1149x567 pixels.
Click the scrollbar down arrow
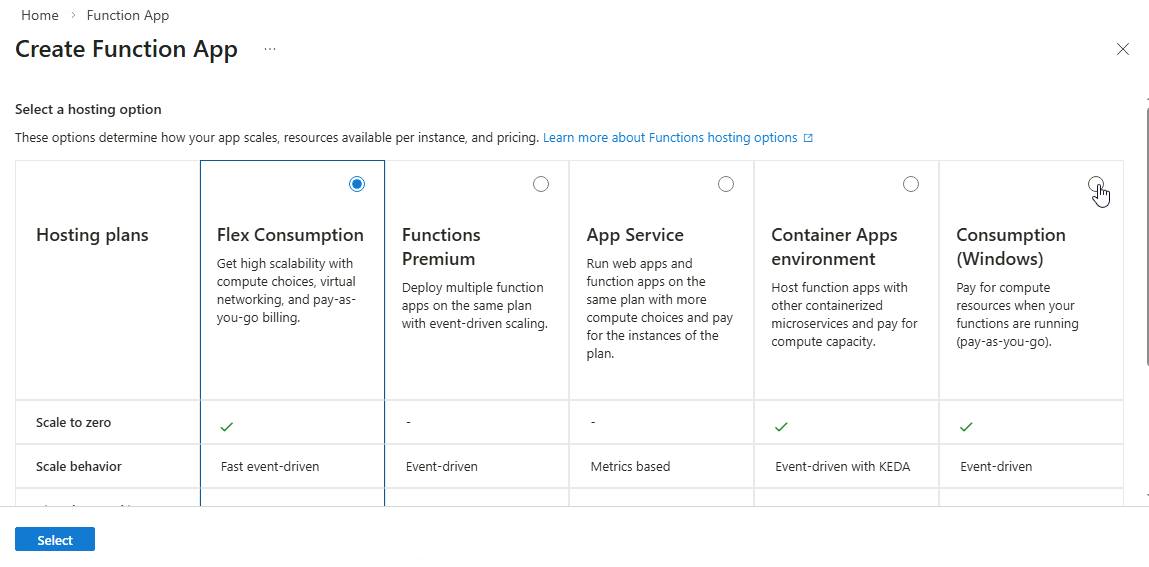pyautogui.click(x=1145, y=496)
